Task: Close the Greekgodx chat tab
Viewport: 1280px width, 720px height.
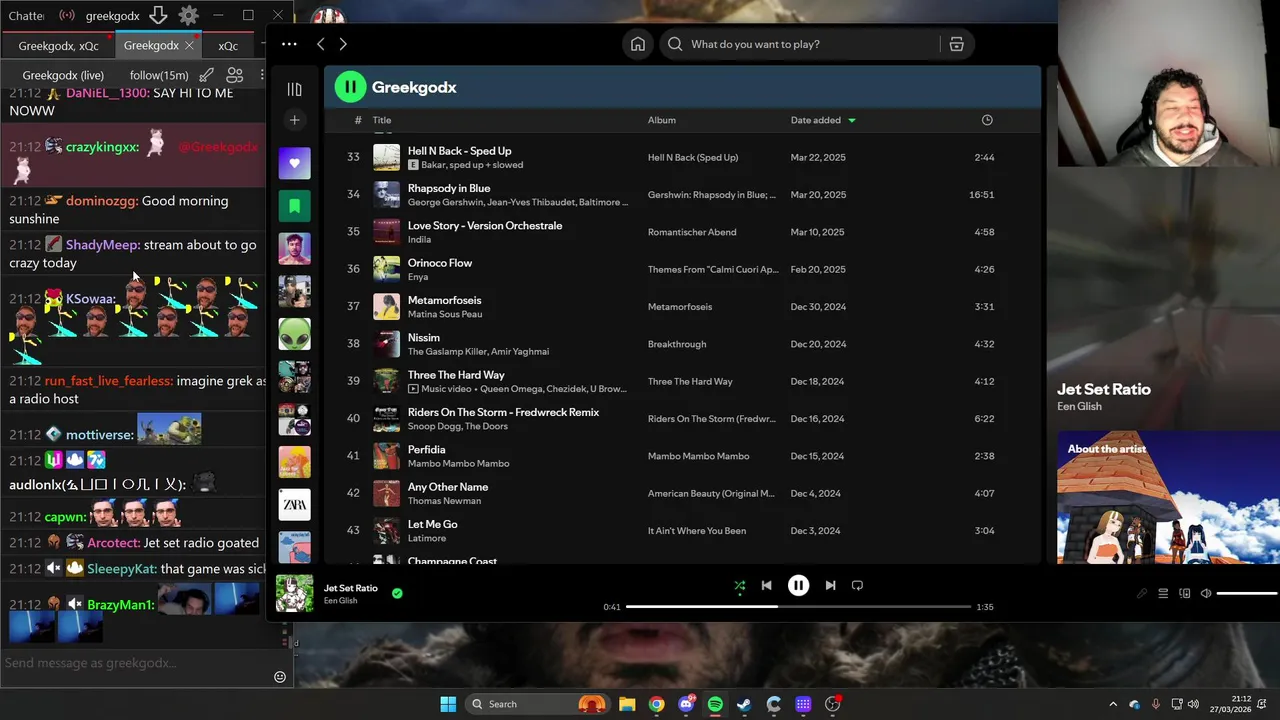Action: [189, 45]
